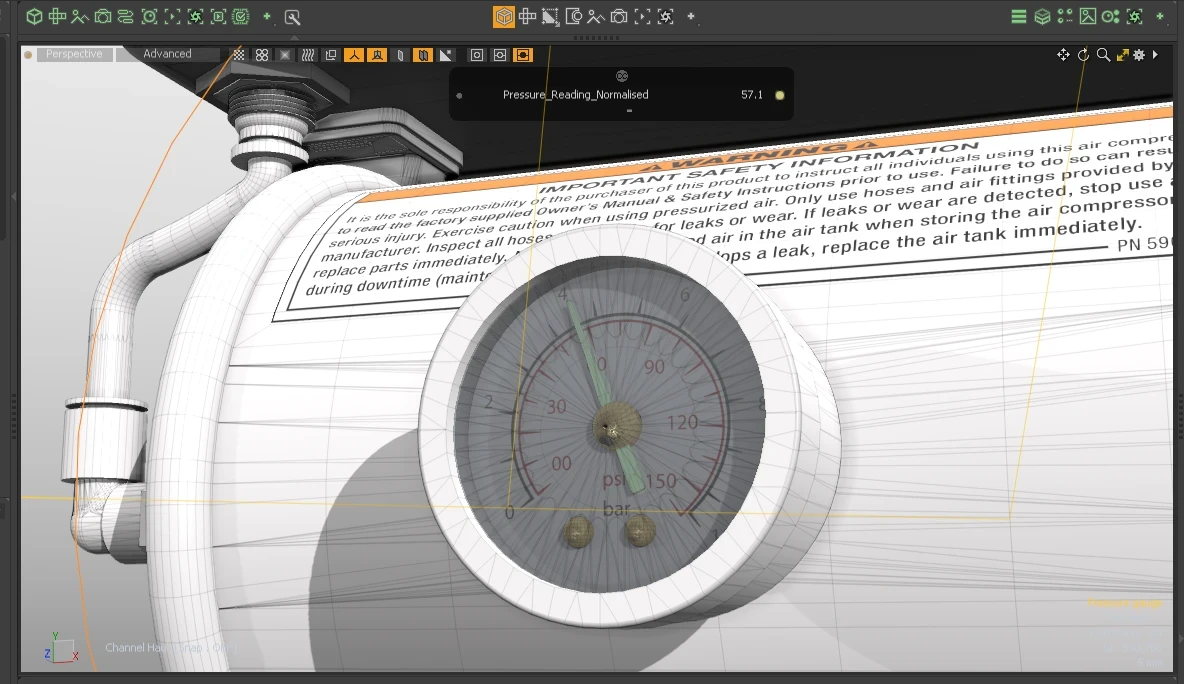1184x684 pixels.
Task: Toggle the orange person display mode in viewport bar
Action: (352, 55)
